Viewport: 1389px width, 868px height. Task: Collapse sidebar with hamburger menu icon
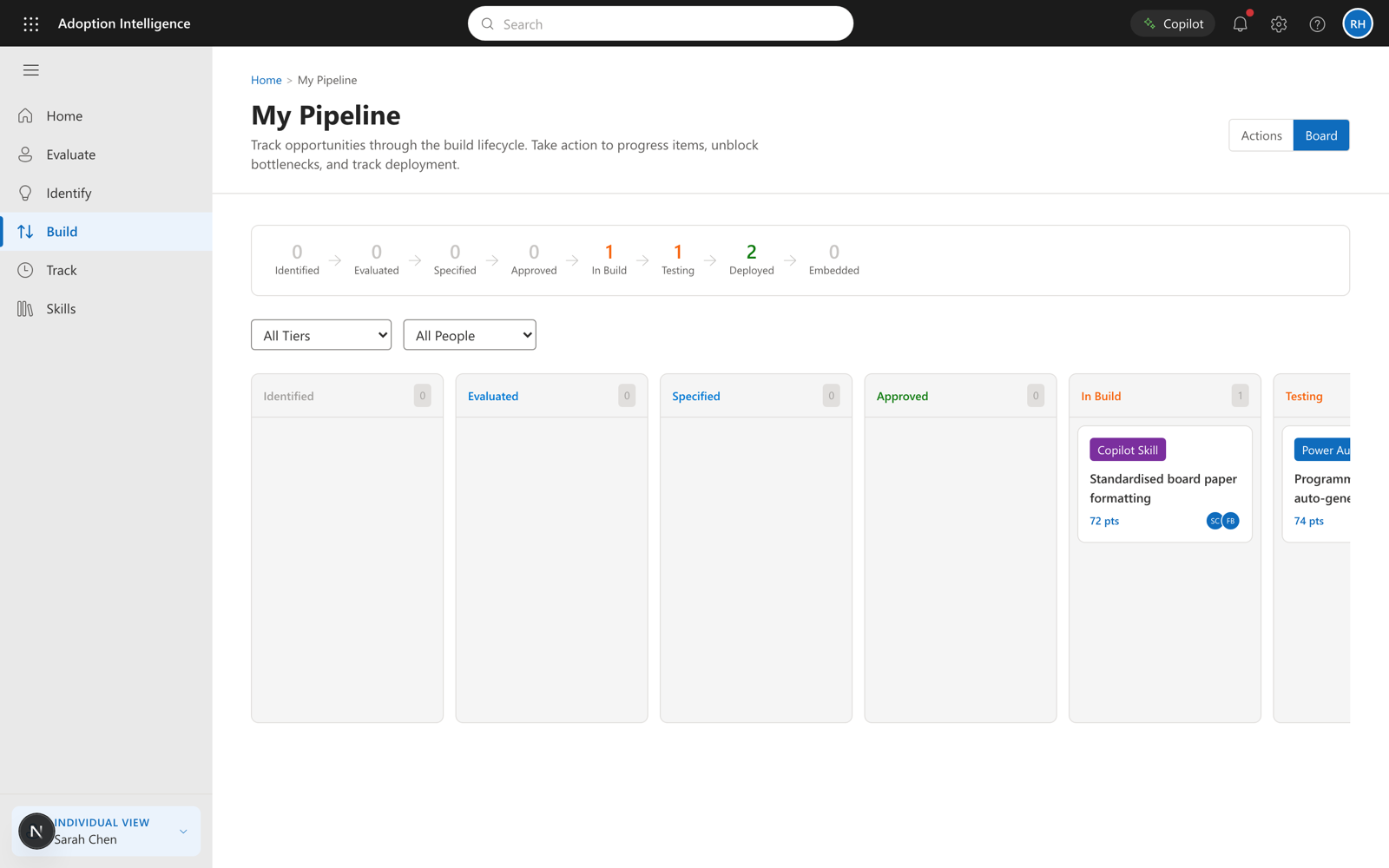pyautogui.click(x=31, y=70)
